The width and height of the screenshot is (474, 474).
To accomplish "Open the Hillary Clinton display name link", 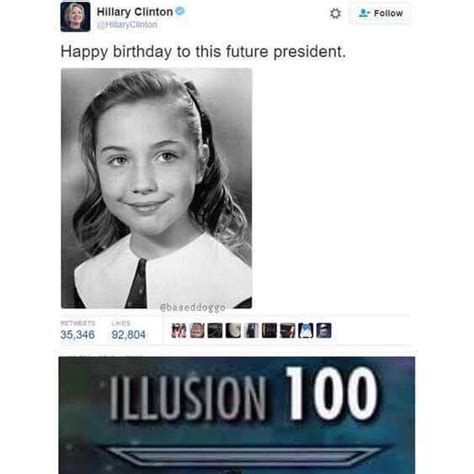I will [x=135, y=12].
